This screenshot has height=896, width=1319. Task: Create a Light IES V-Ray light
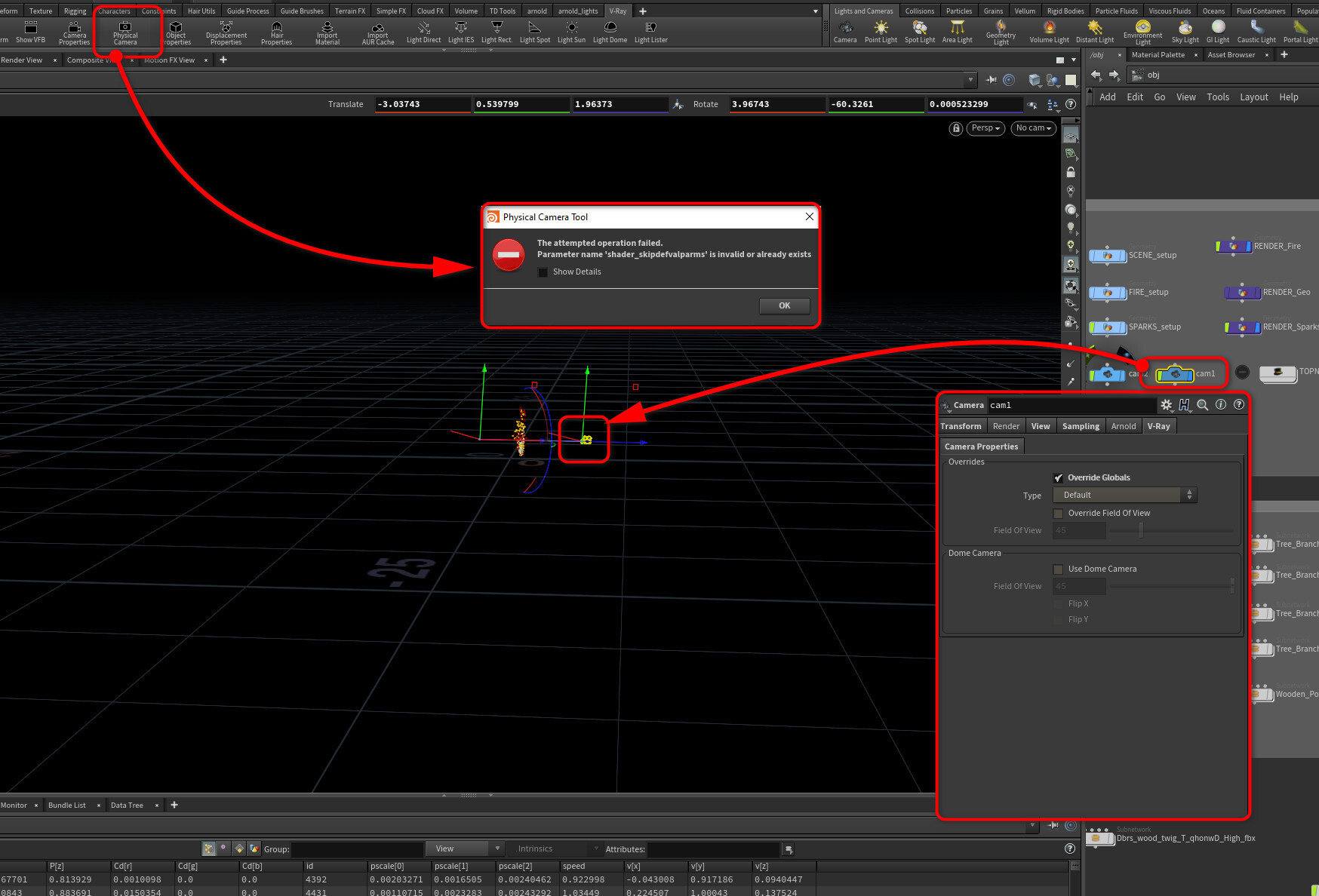click(x=461, y=32)
